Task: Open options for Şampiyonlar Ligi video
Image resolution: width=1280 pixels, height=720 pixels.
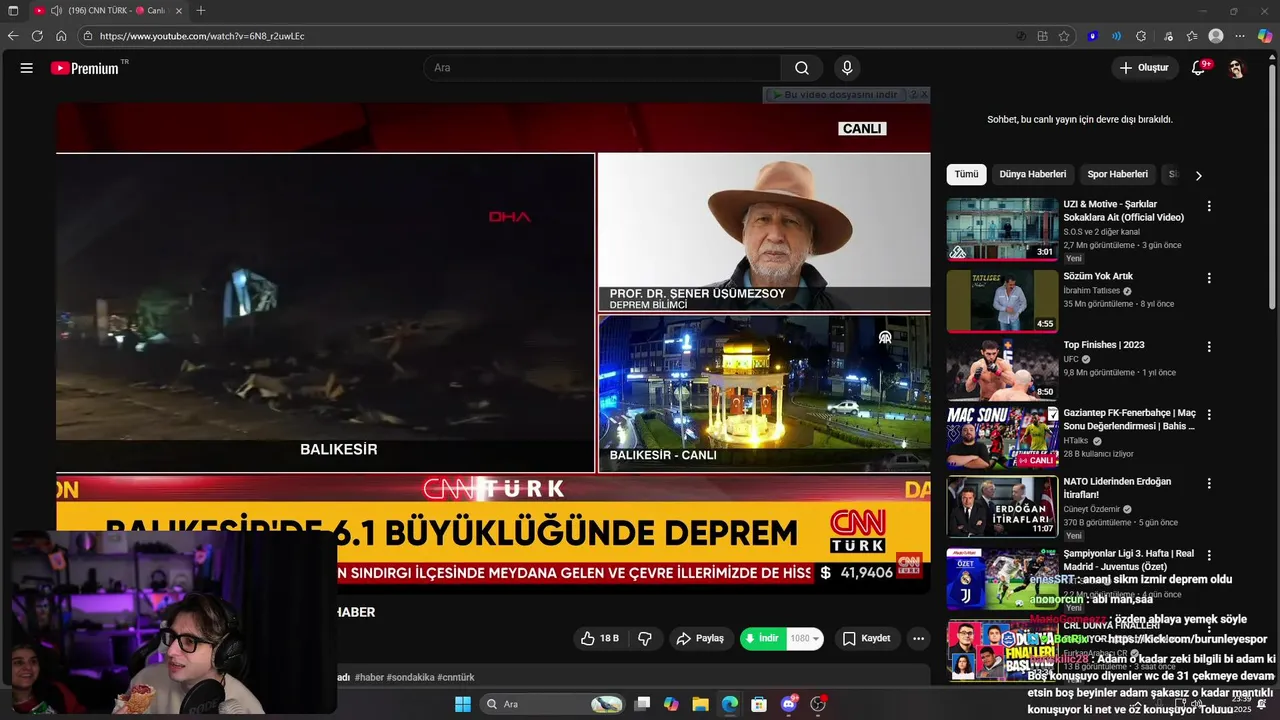Action: 1209,555
